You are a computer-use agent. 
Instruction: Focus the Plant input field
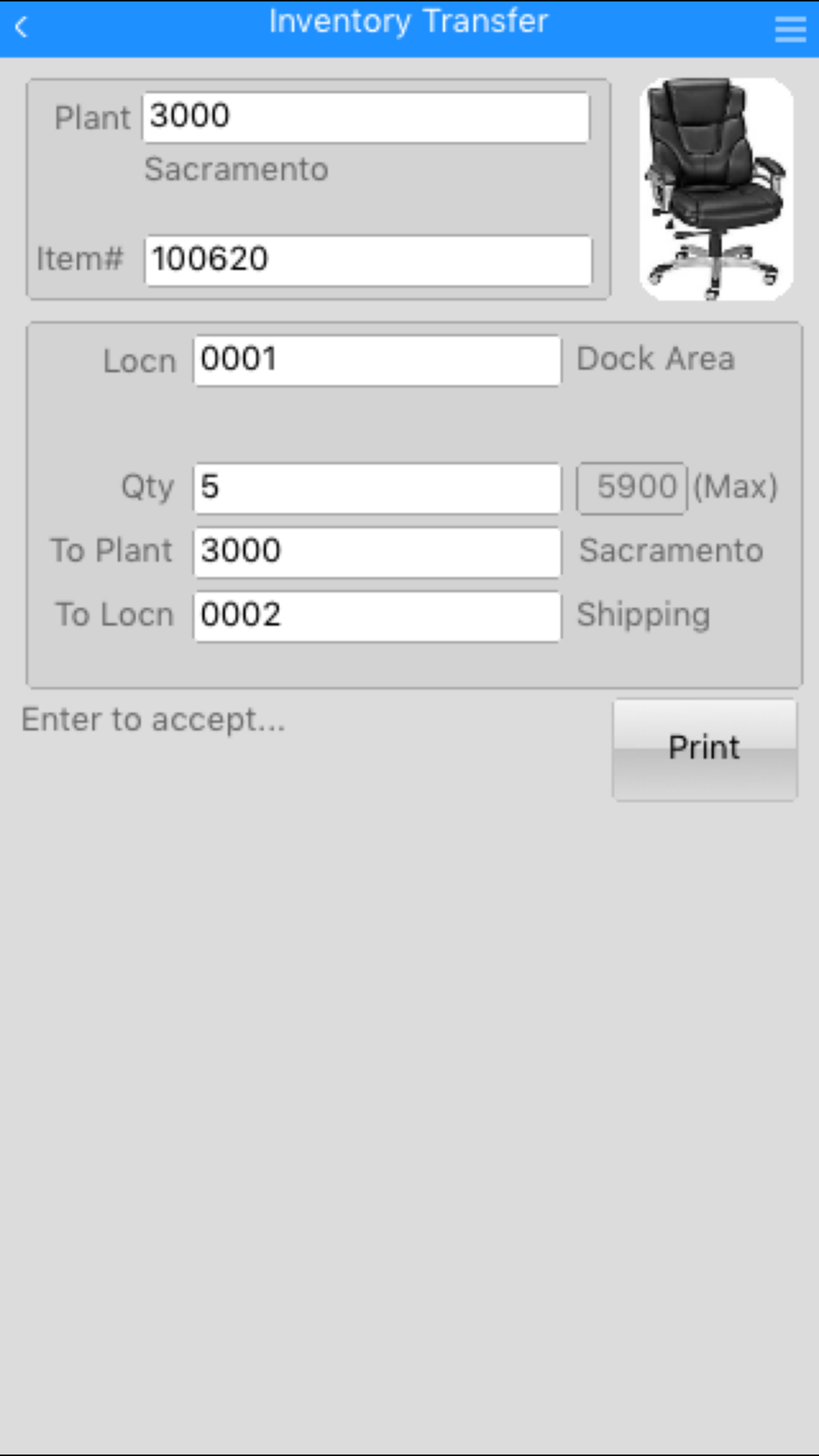366,117
